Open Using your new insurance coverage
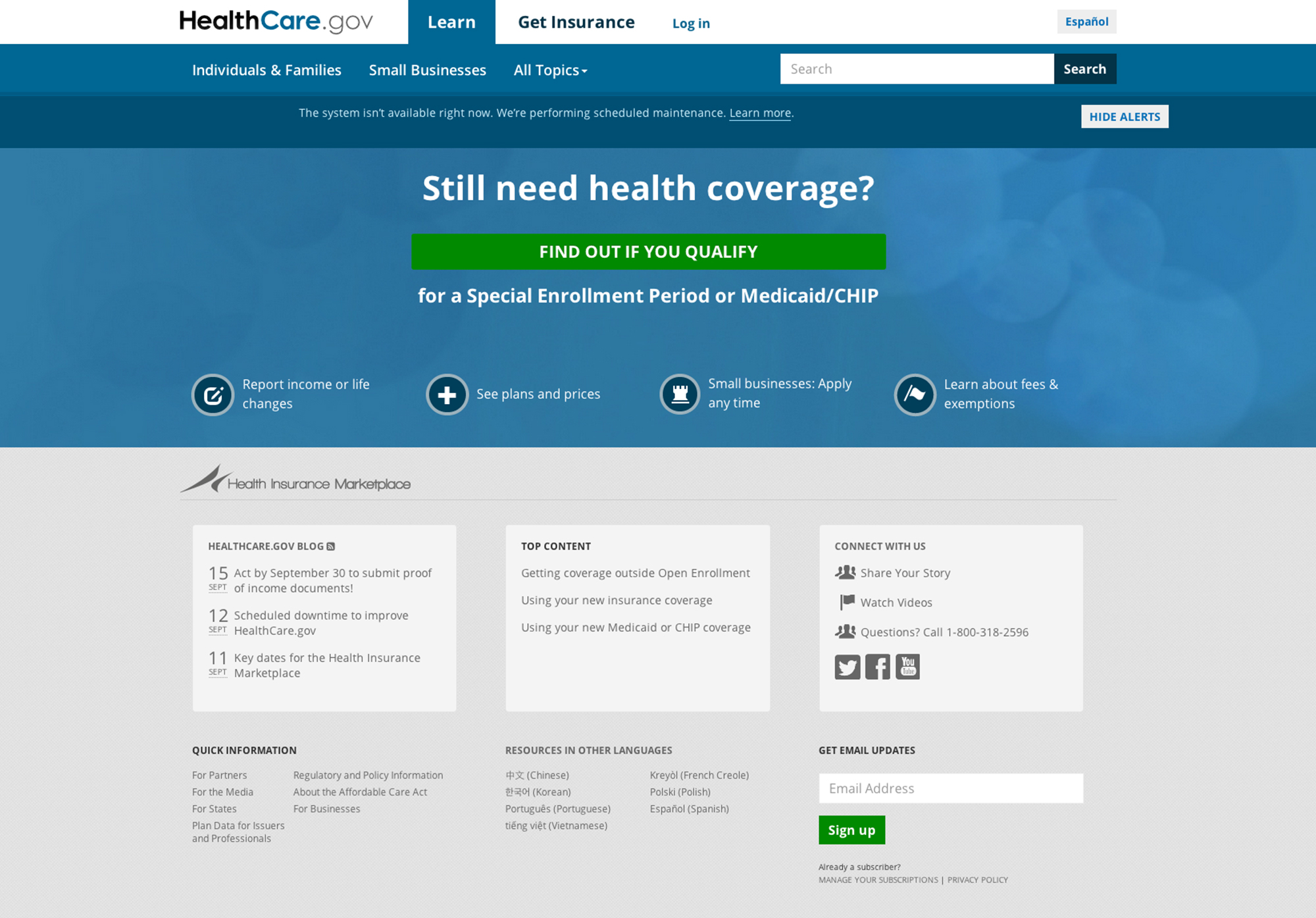This screenshot has width=1316, height=918. coord(617,600)
